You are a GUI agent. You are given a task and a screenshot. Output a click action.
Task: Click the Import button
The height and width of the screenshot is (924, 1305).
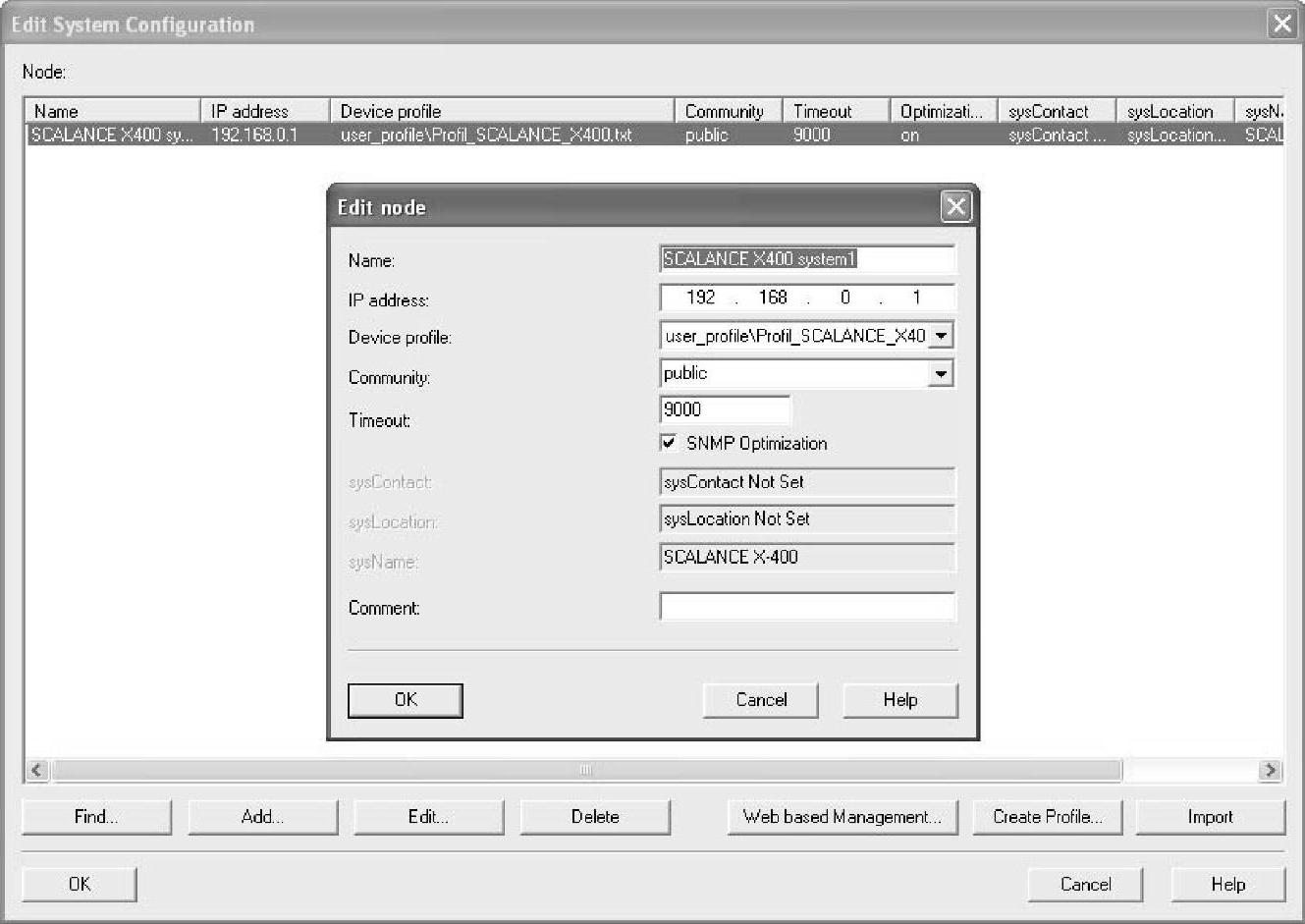tap(1210, 817)
